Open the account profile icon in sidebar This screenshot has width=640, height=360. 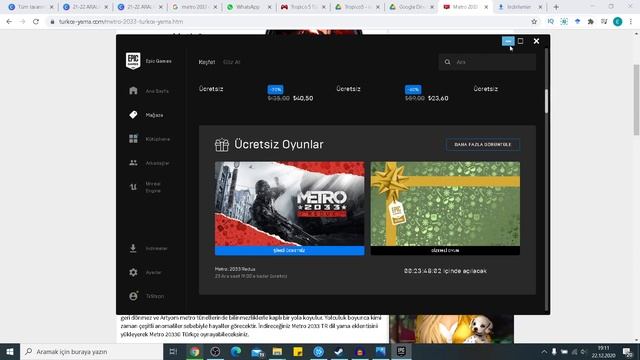133,296
